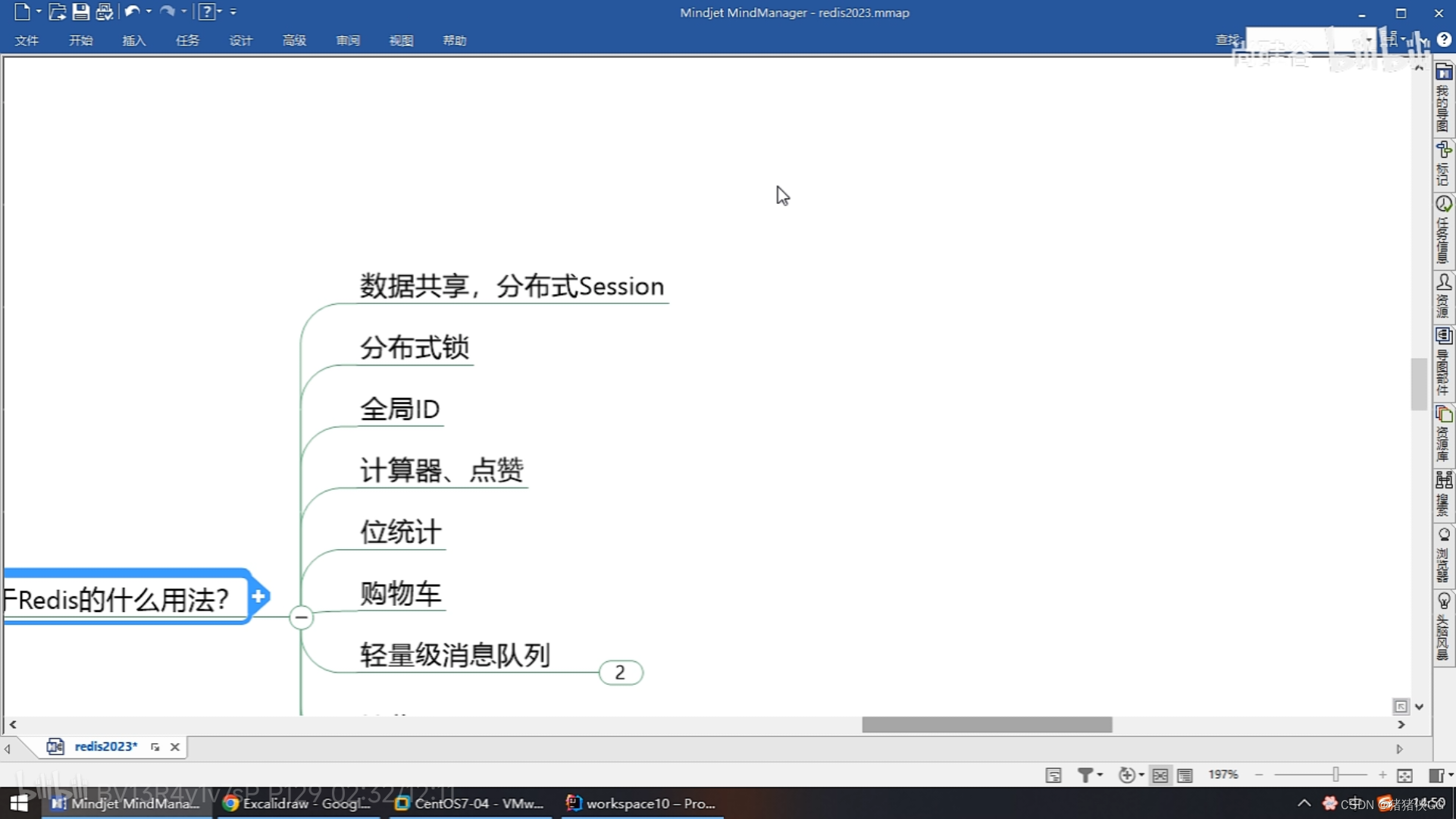The width and height of the screenshot is (1456, 819).
Task: Select the 计算器、点赞 topic
Action: 442,470
